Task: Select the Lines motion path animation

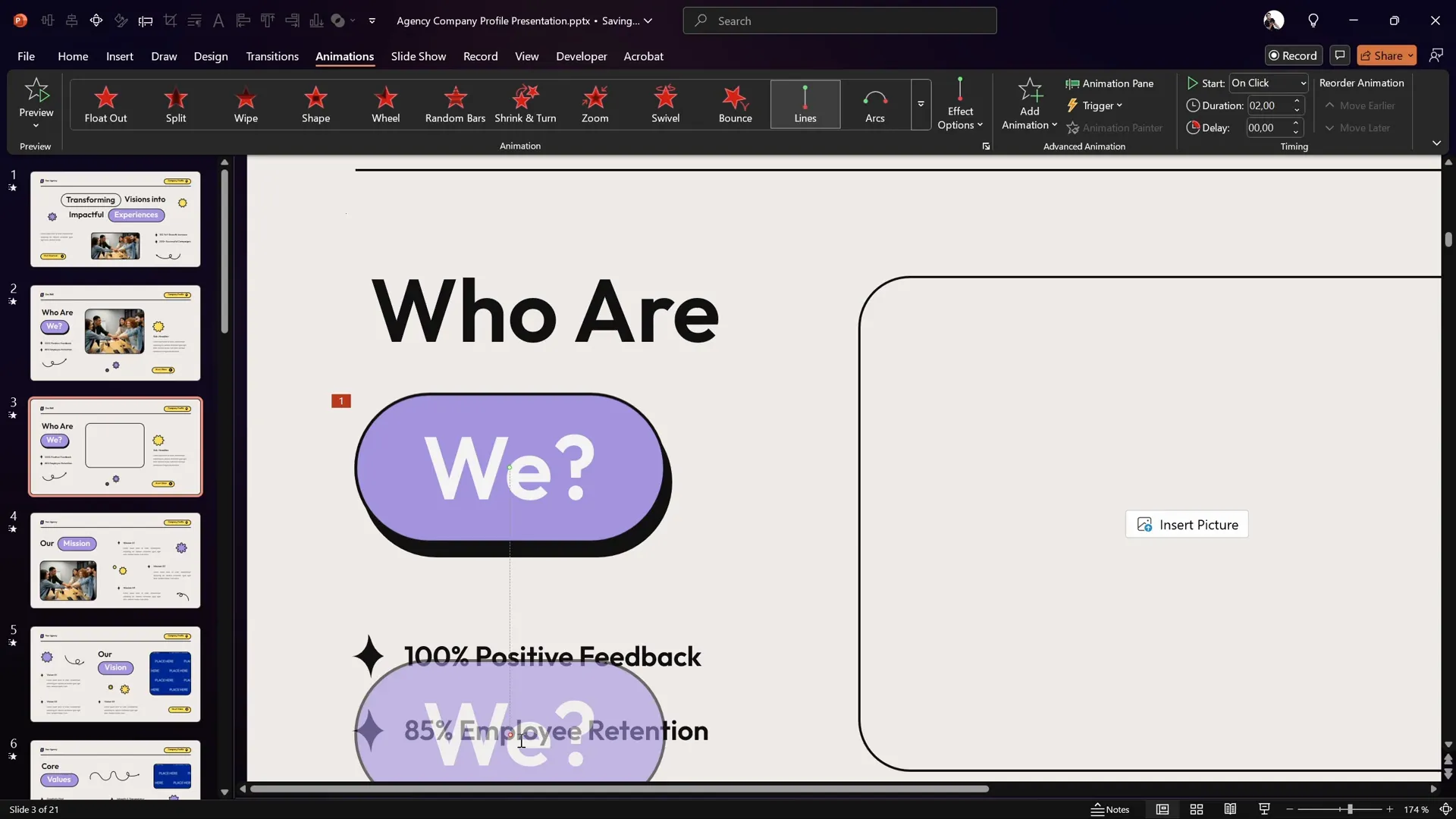Action: tap(805, 105)
